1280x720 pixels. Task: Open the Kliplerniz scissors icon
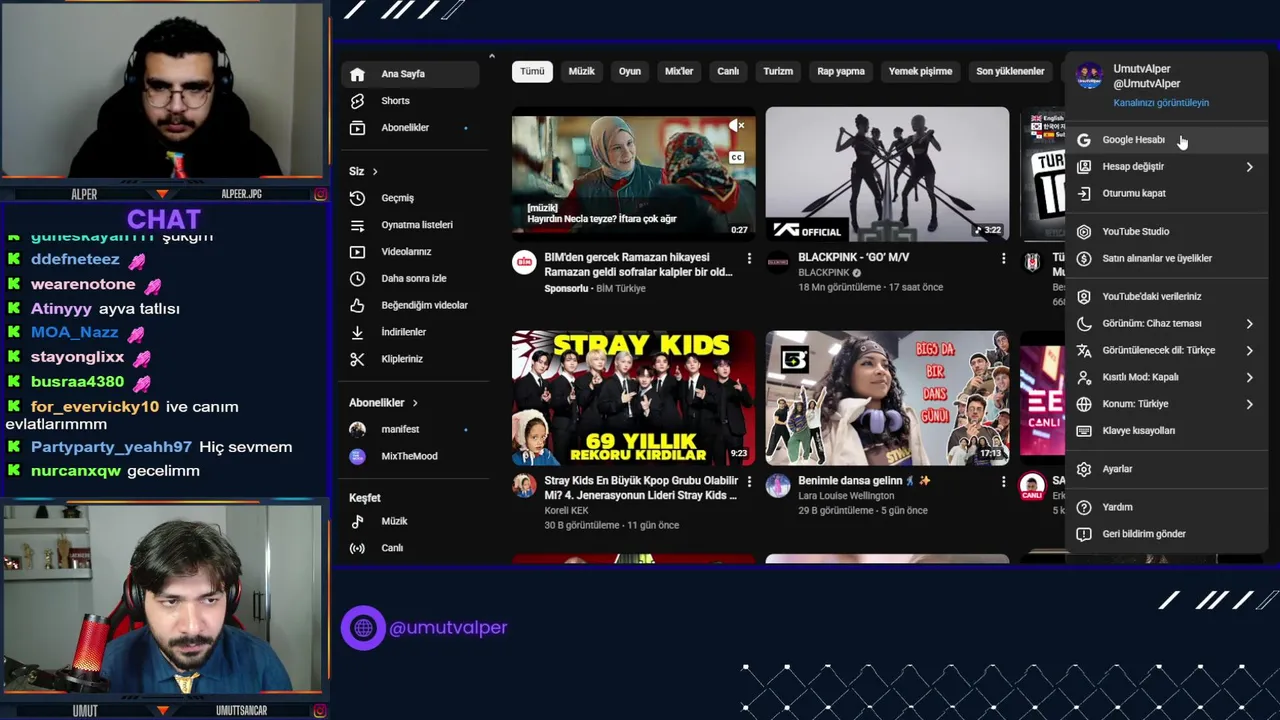pos(358,359)
